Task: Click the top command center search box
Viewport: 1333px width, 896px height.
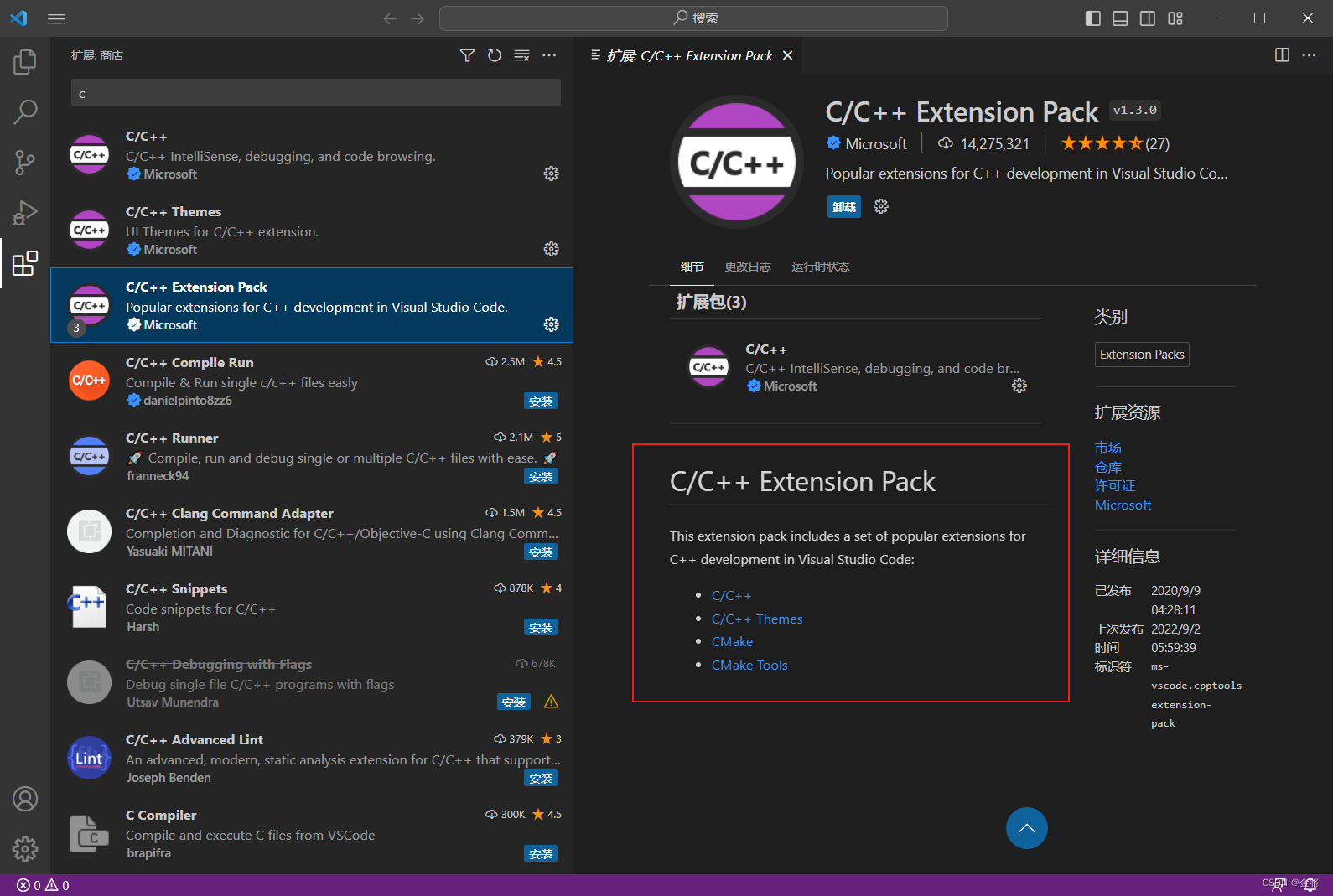Action: [x=693, y=18]
